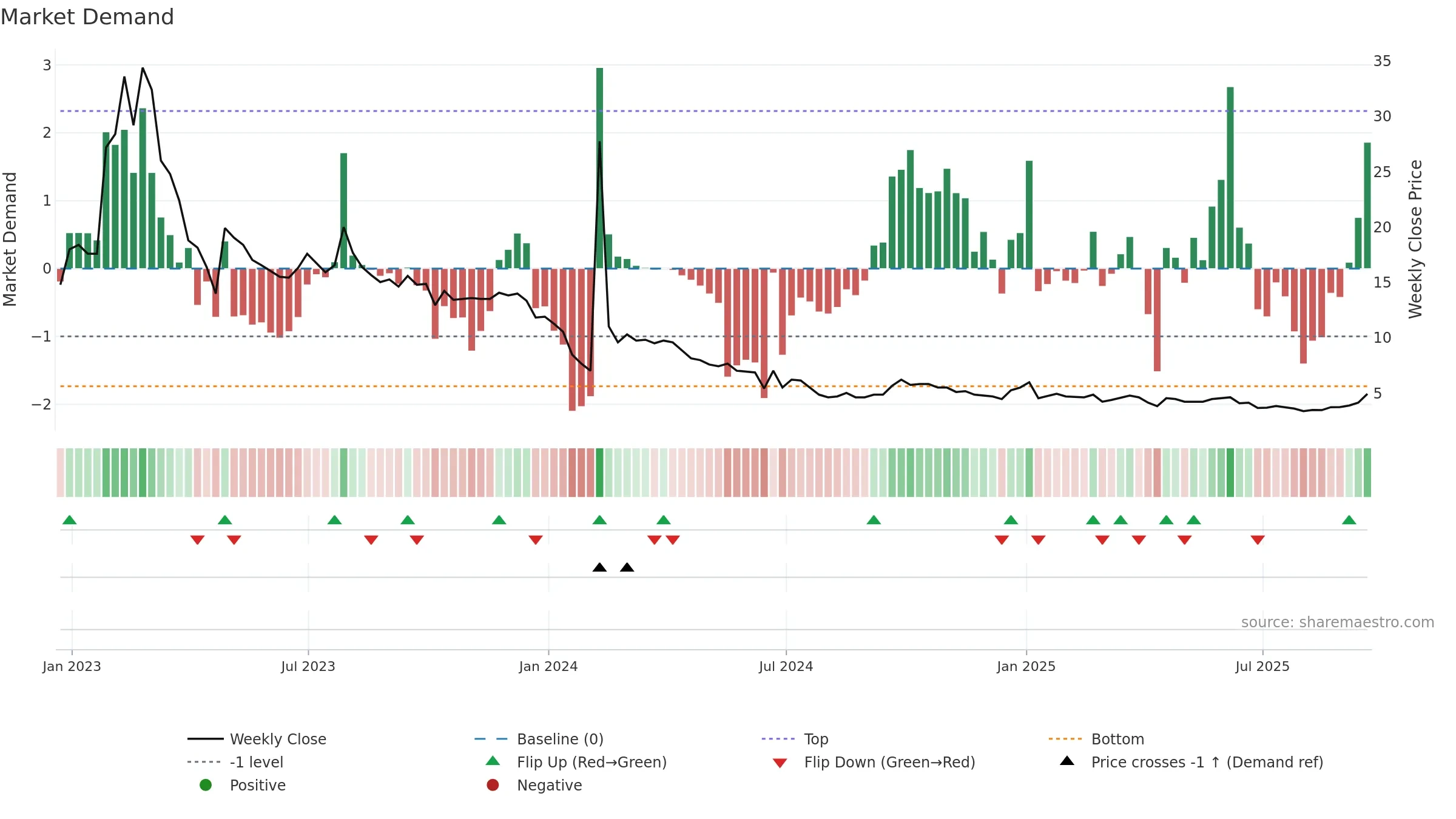
Task: Click the 35 tick on the right price axis
Action: (x=1383, y=61)
